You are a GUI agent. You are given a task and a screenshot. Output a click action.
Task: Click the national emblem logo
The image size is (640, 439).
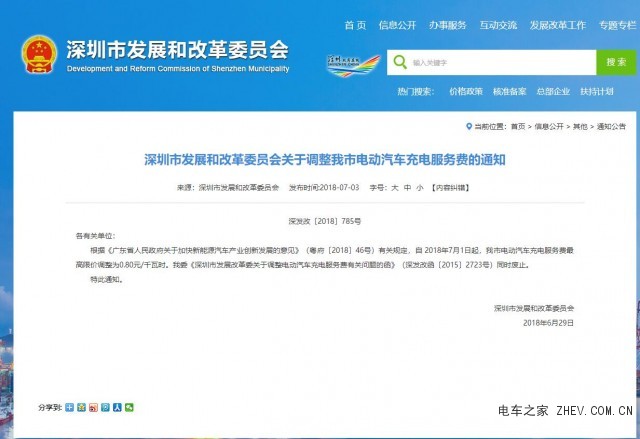point(39,54)
